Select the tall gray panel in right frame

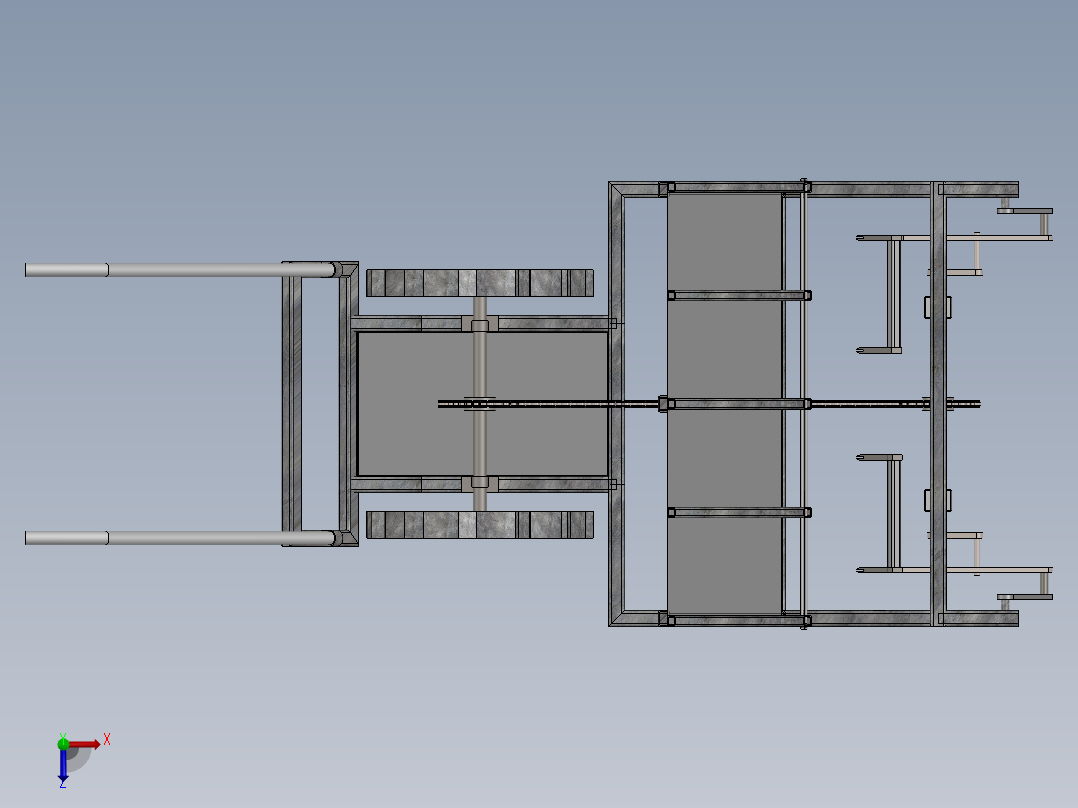click(725, 404)
